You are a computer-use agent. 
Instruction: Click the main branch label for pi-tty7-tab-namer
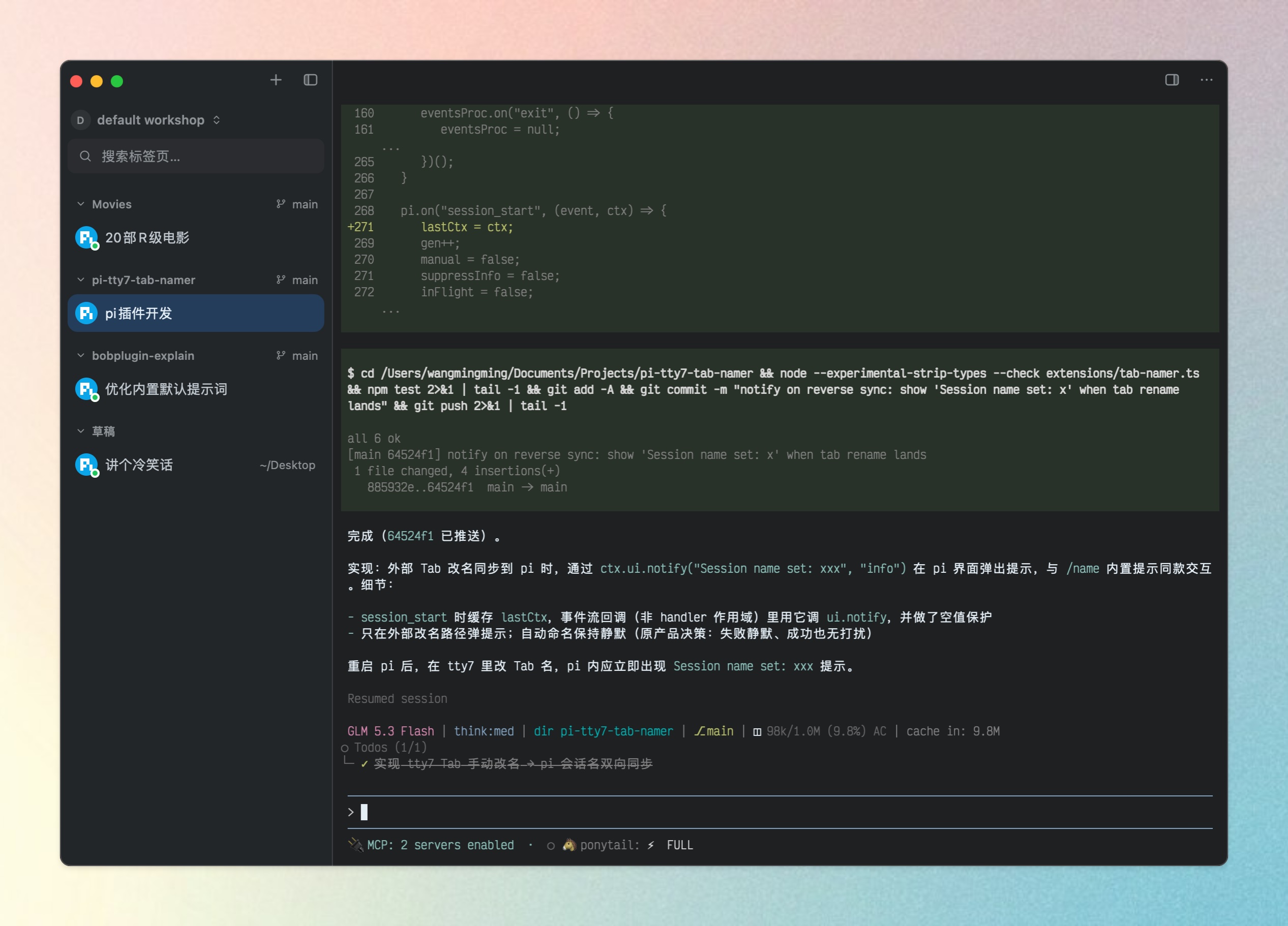click(297, 280)
